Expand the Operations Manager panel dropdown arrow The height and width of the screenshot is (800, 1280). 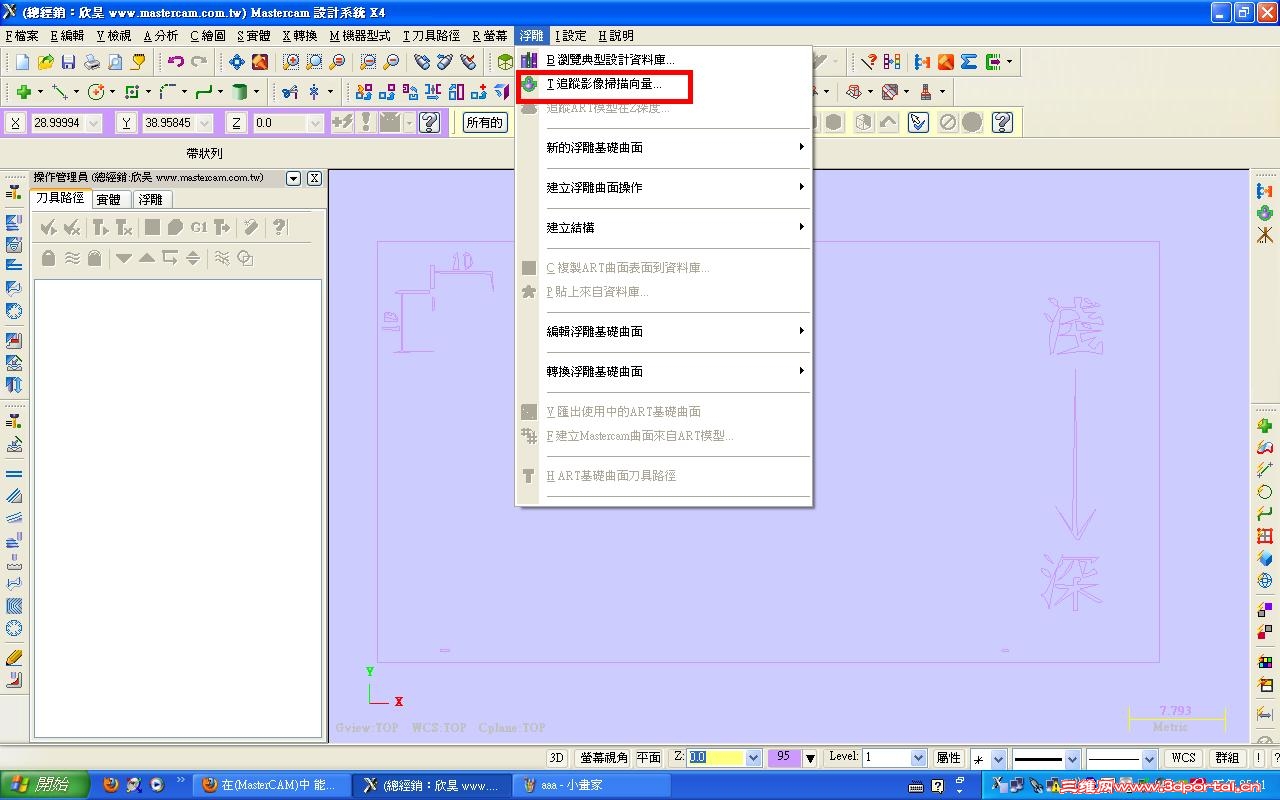293,178
